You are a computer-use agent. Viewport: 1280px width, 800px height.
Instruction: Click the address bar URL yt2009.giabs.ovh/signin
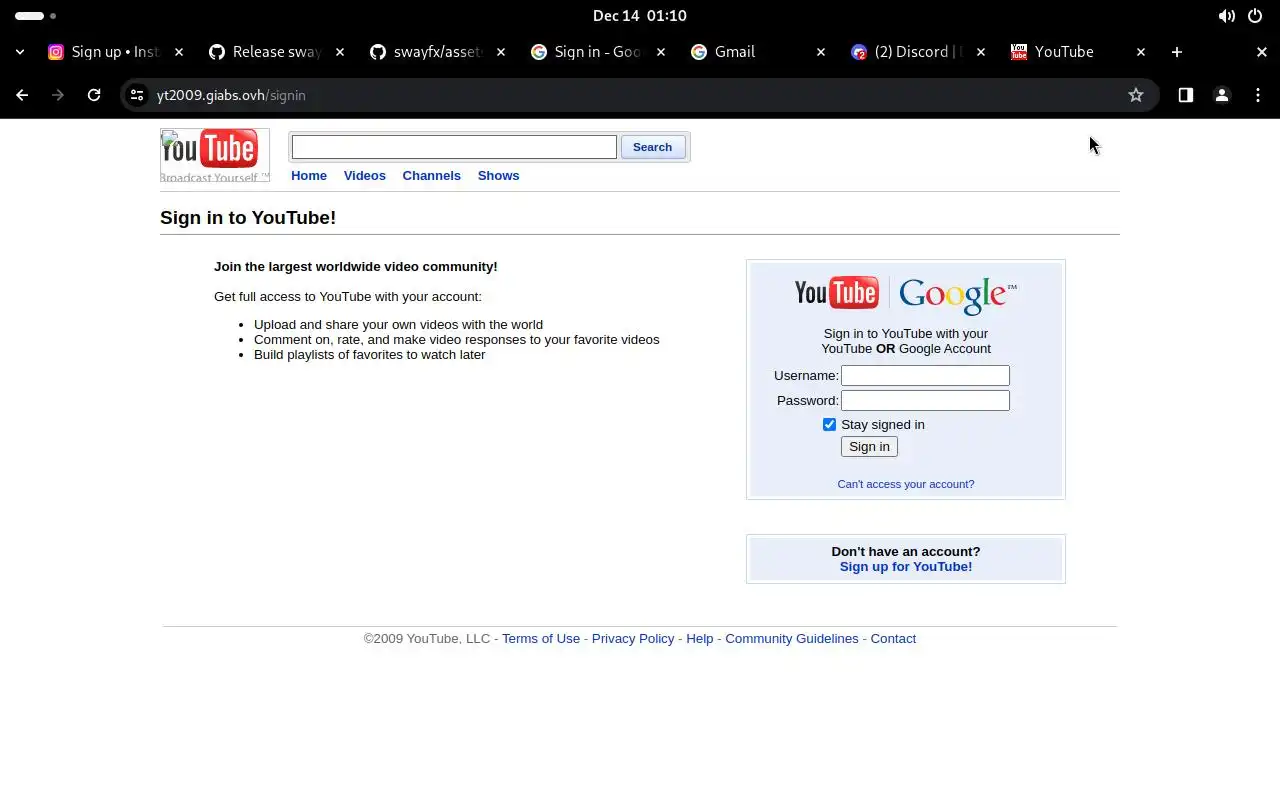coord(231,95)
